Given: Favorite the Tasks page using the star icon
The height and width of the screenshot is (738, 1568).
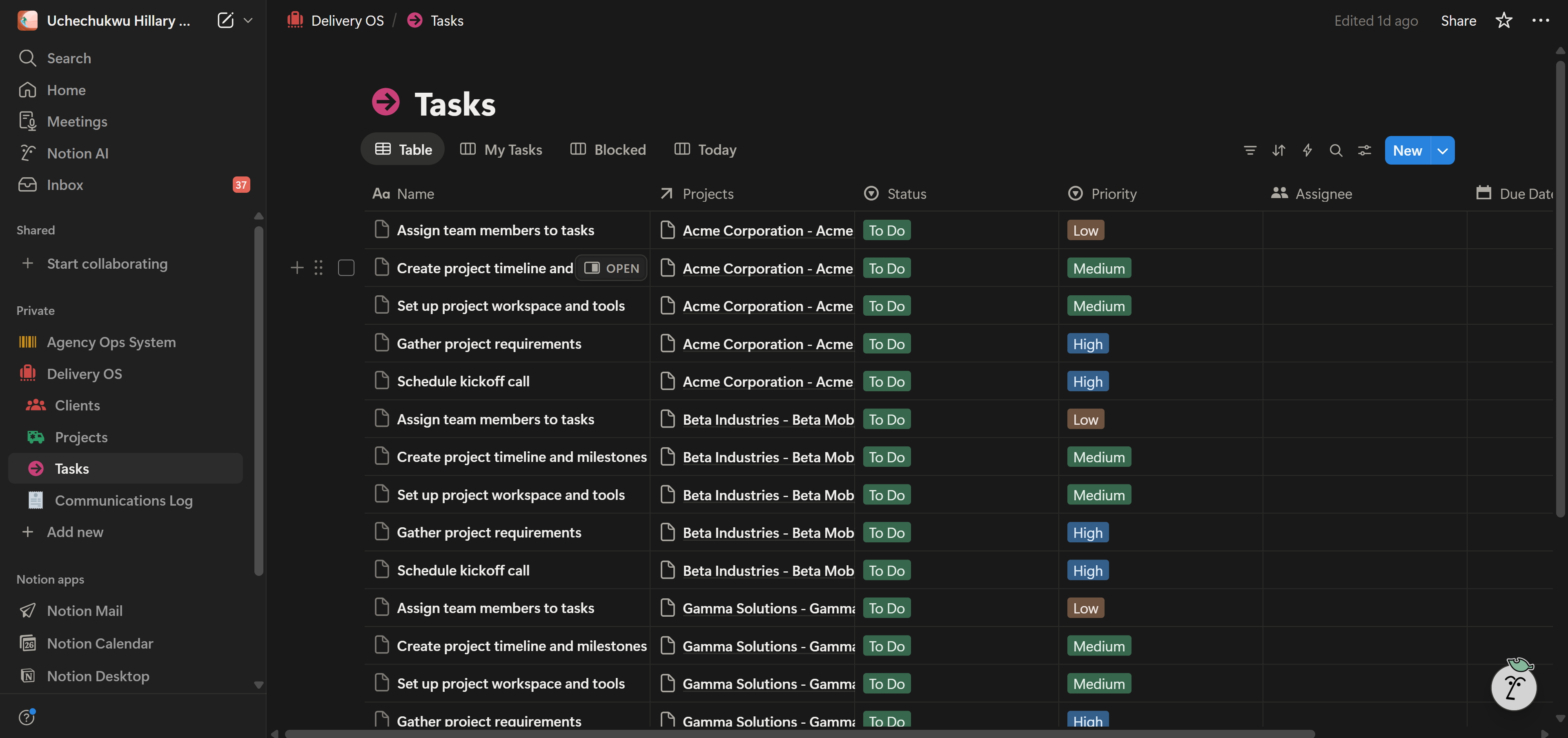Looking at the screenshot, I should click(x=1504, y=20).
